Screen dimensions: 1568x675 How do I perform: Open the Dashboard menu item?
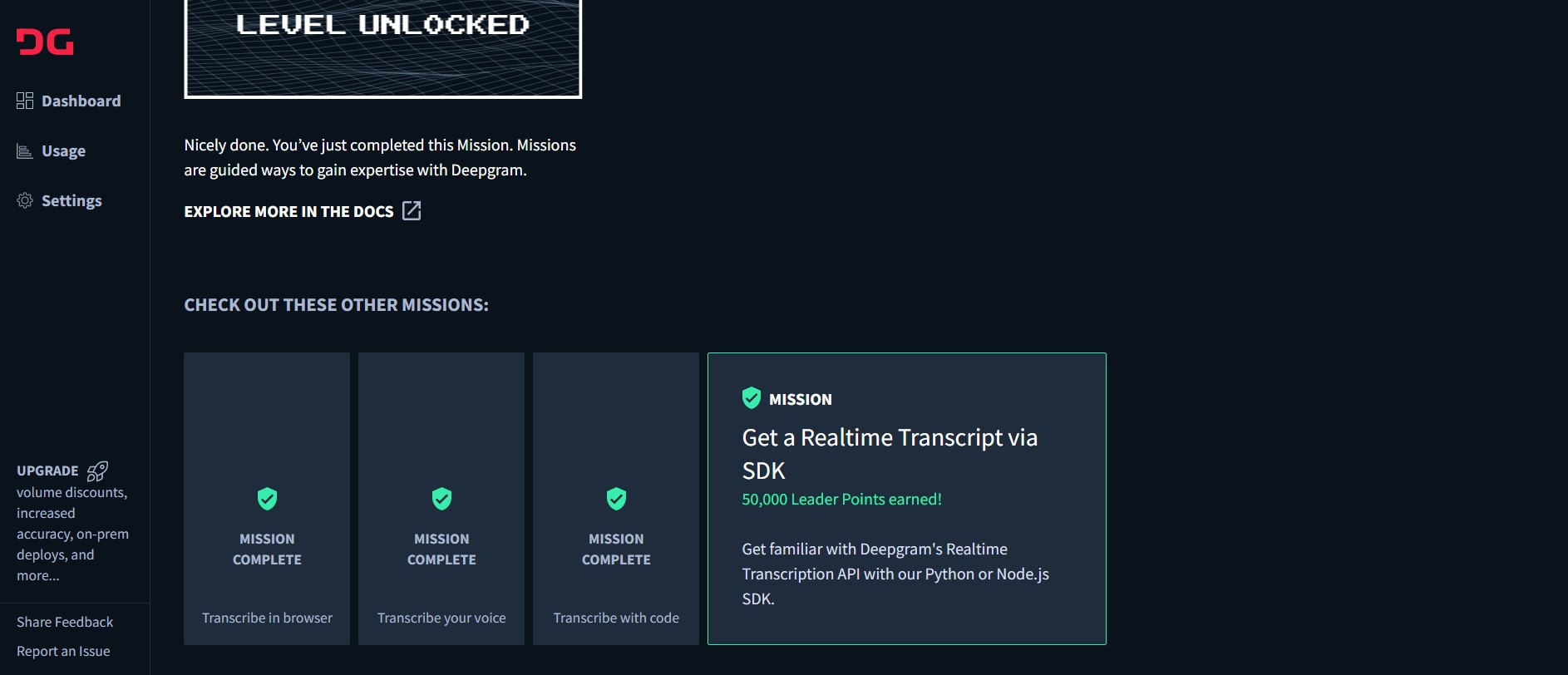pos(81,101)
